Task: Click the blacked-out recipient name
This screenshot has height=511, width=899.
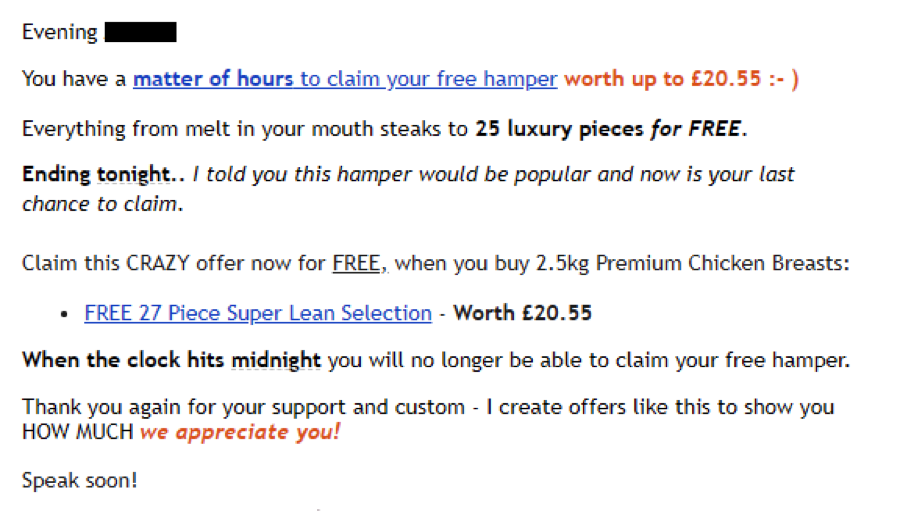Action: point(140,32)
